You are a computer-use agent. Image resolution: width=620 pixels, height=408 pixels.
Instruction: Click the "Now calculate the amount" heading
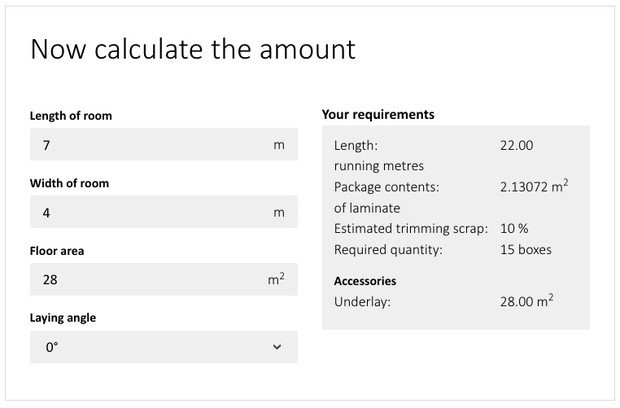point(193,49)
